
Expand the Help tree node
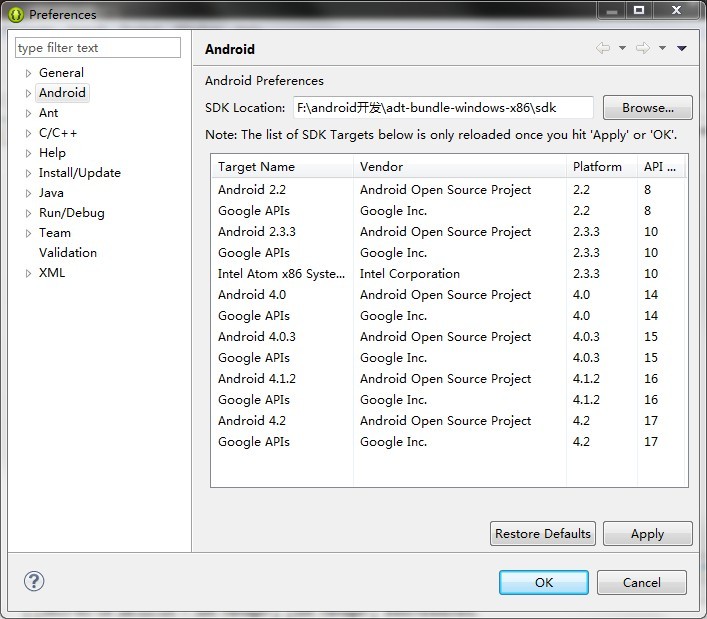(28, 153)
